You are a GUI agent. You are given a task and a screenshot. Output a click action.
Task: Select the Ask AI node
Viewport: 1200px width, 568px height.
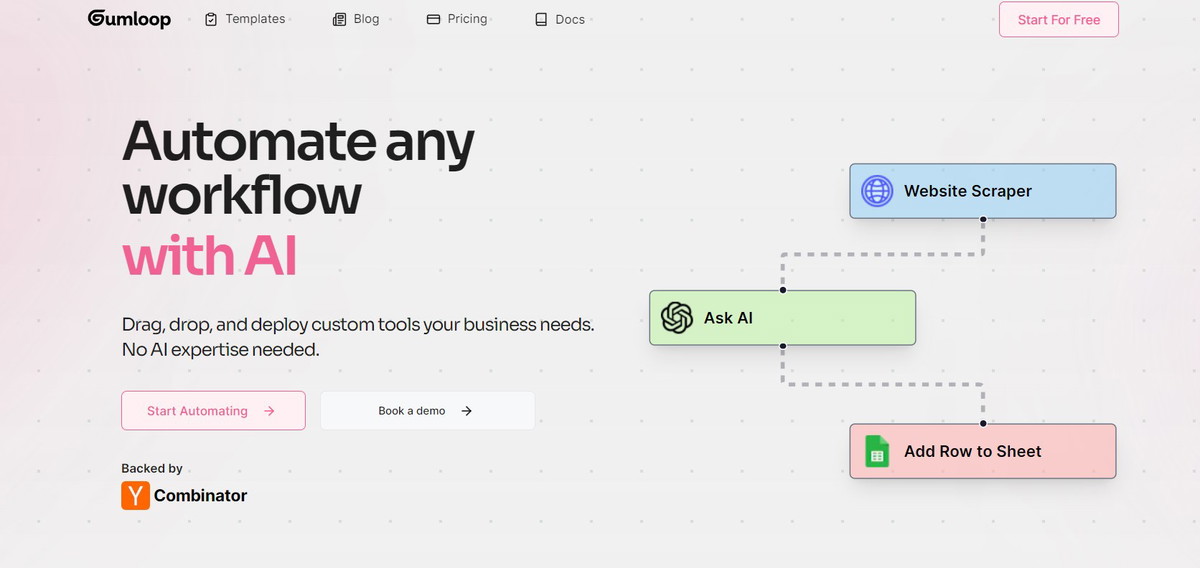[x=782, y=318]
